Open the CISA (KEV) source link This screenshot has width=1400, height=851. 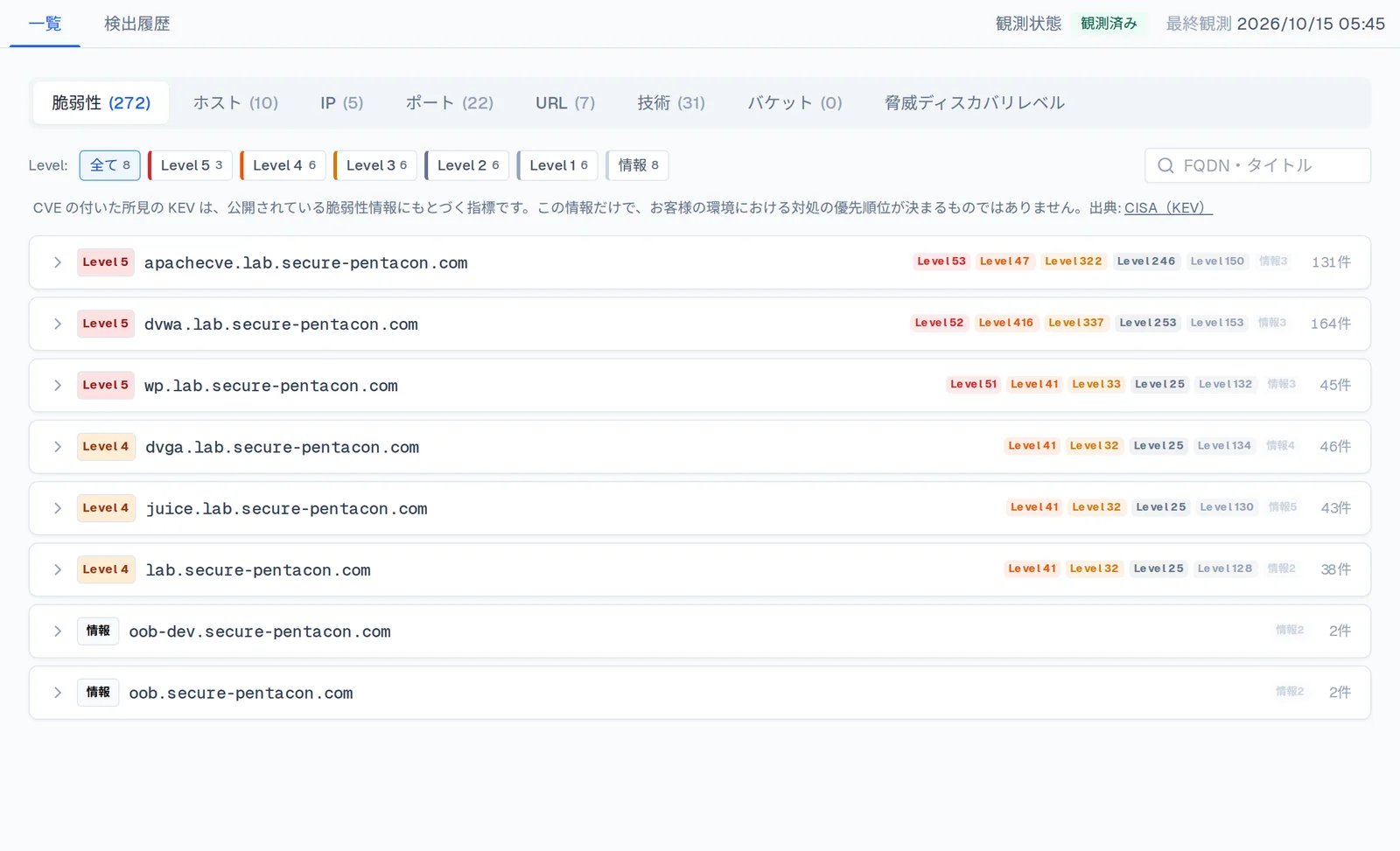[1168, 208]
